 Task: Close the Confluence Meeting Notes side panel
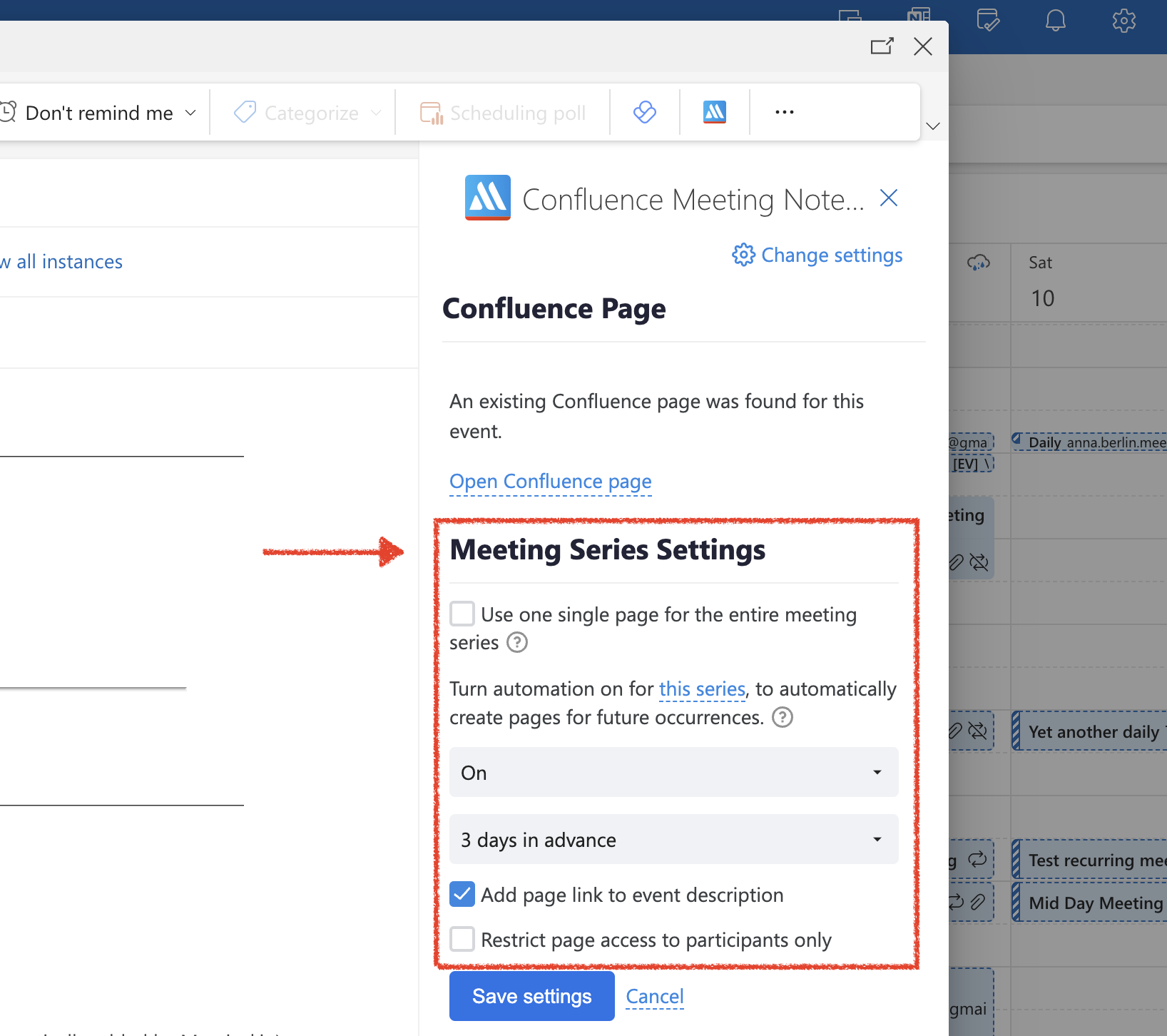coord(888,198)
